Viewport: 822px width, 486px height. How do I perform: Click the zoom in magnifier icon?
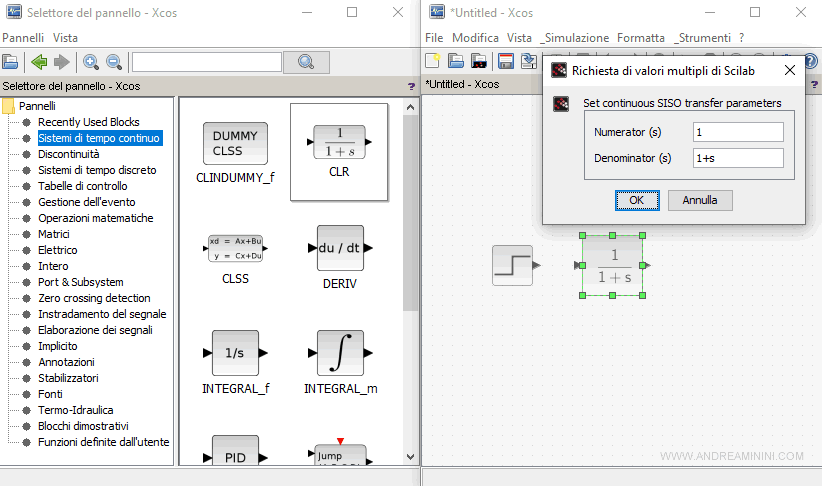(x=91, y=62)
